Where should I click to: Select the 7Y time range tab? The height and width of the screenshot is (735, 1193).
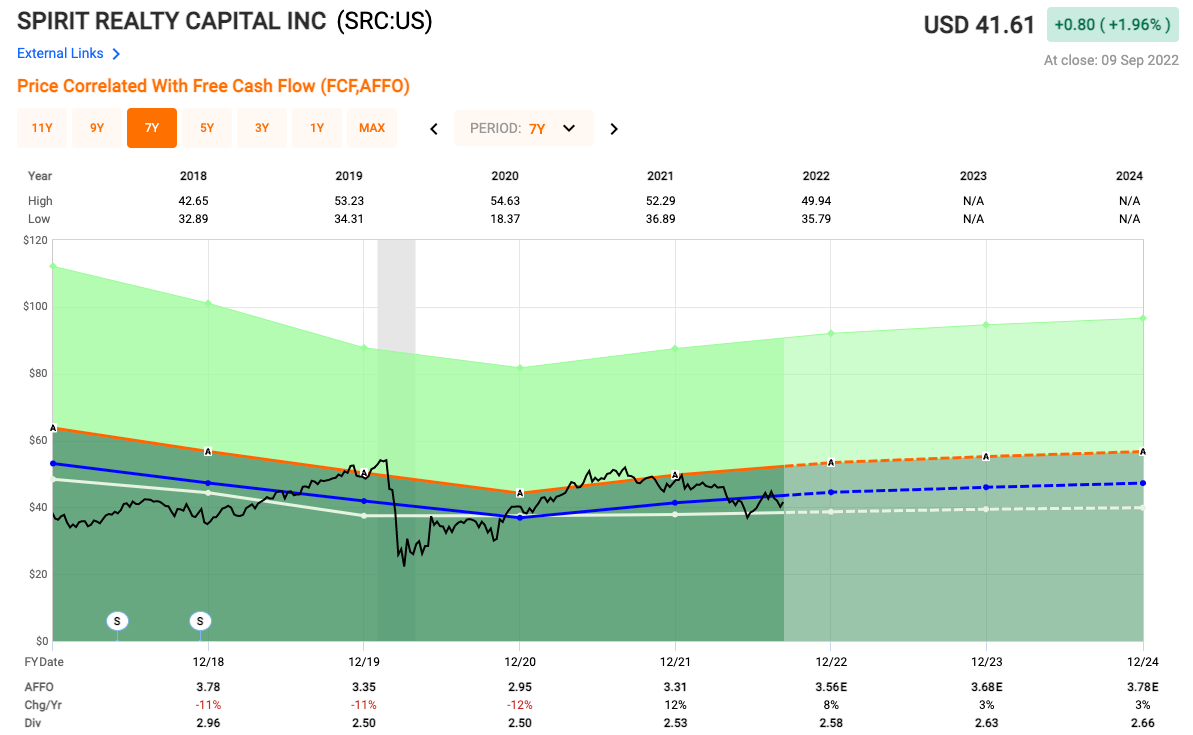coord(152,128)
